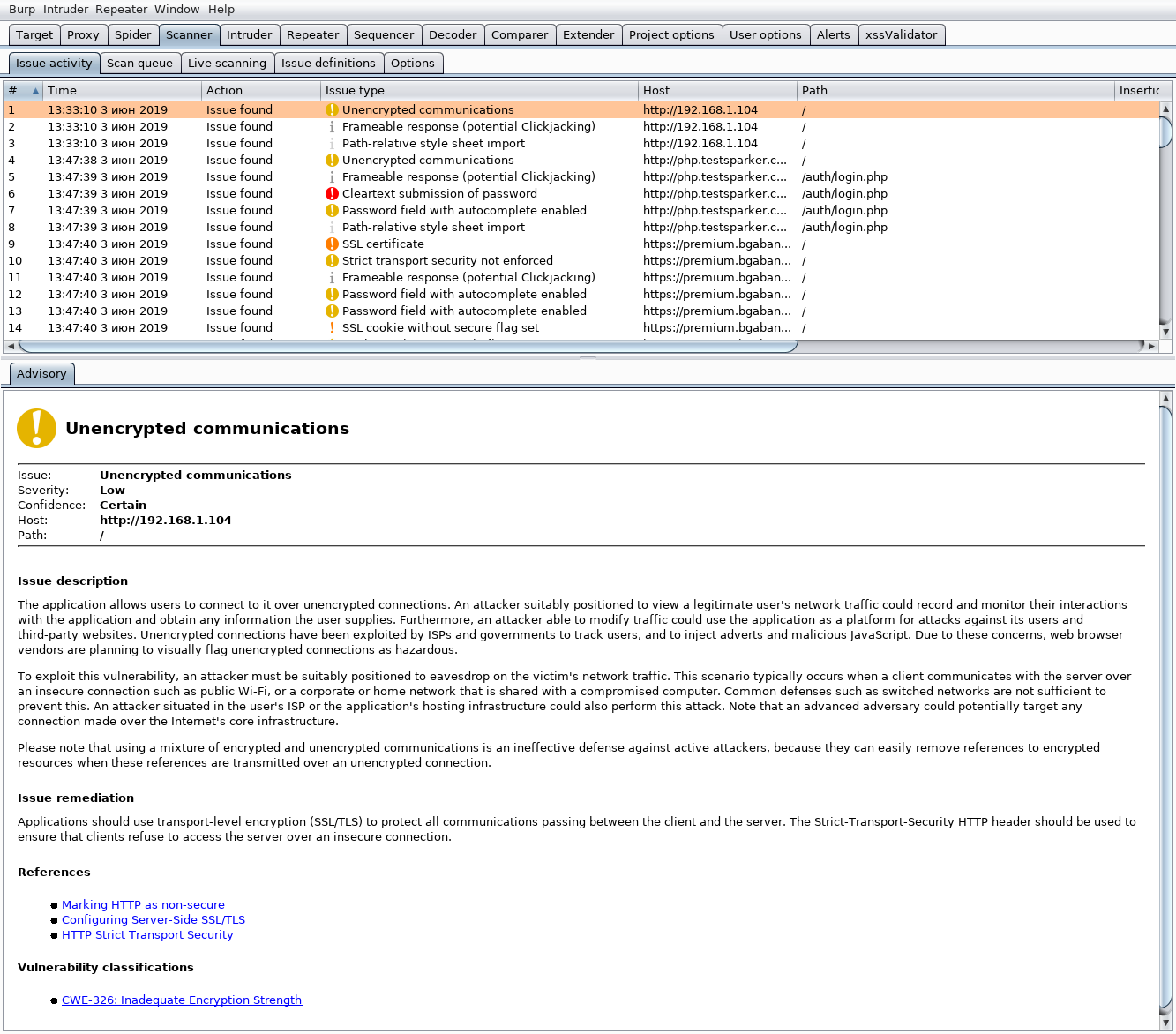Click the sort arrow in the # column header

35,91
